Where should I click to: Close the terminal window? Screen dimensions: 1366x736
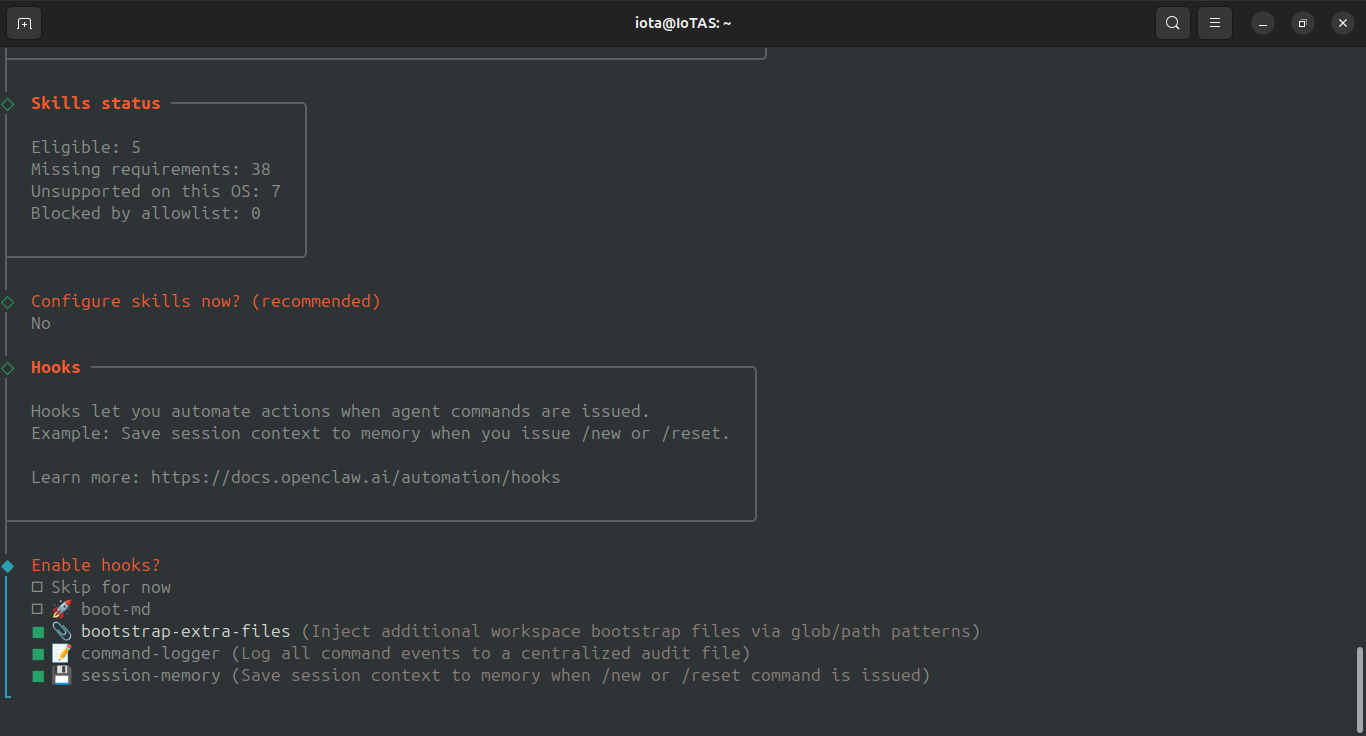tap(1343, 23)
